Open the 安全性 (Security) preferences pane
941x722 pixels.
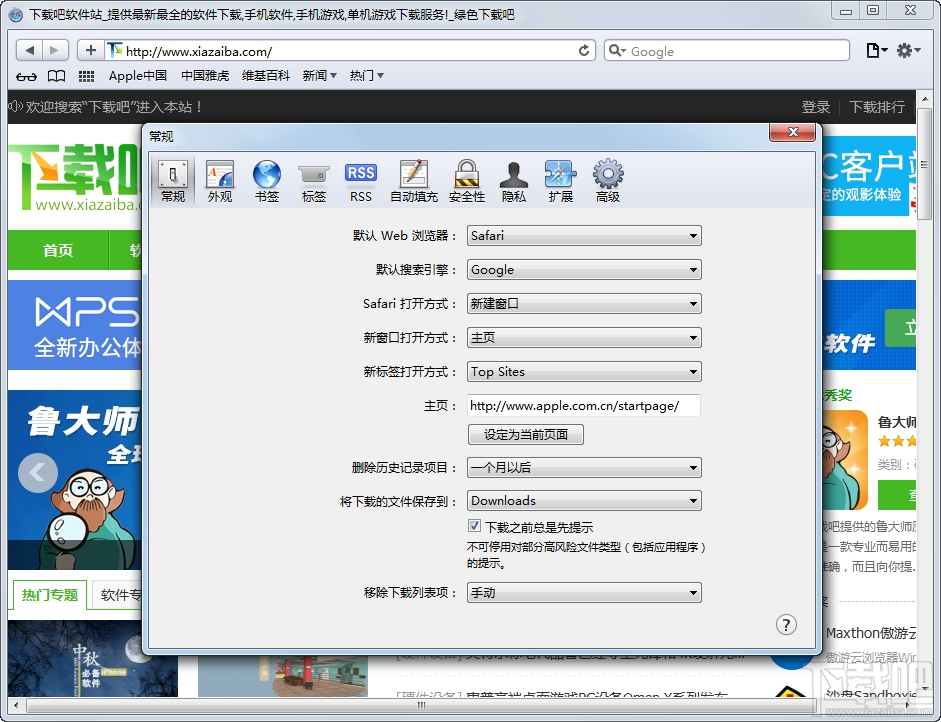coord(466,180)
